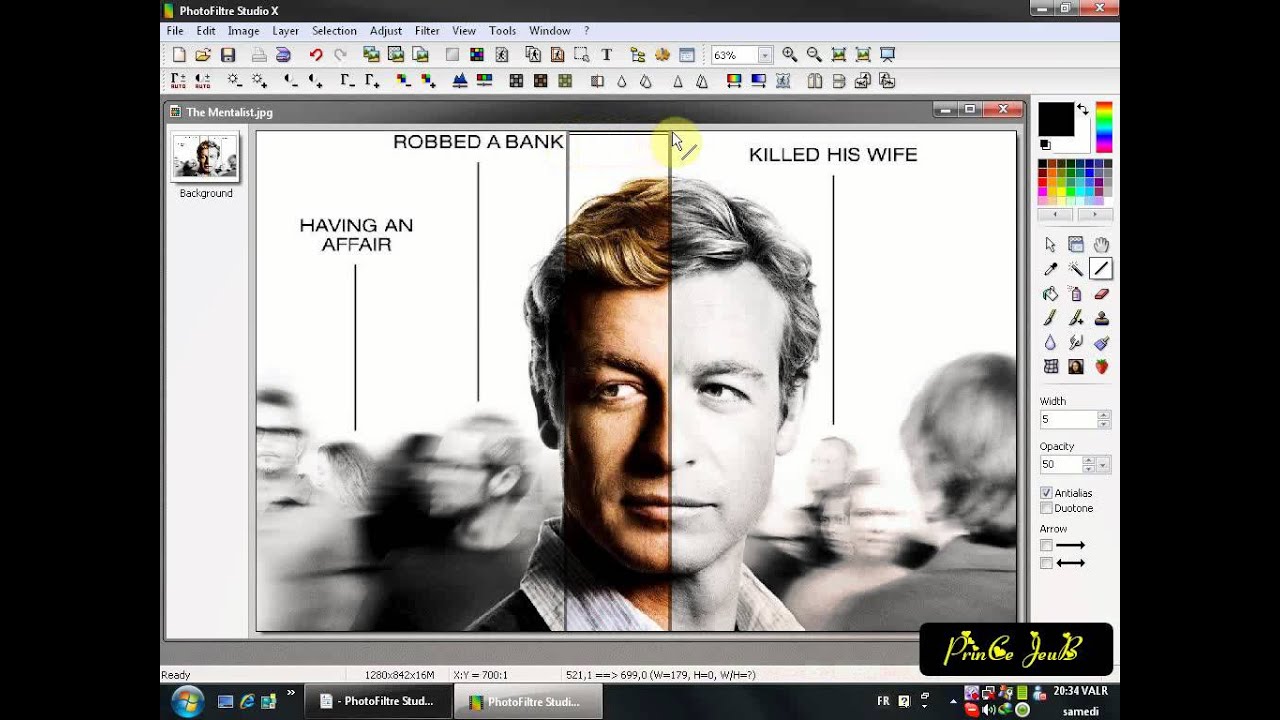1280x720 pixels.
Task: Click the swap foreground and background colors arrow
Action: tap(1083, 109)
